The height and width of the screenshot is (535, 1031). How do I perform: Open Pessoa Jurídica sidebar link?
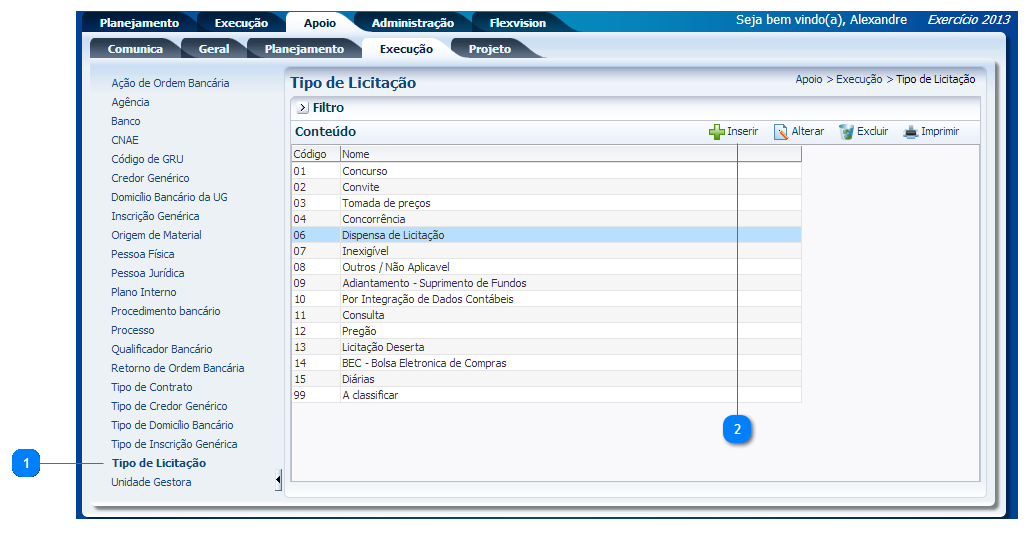[x=147, y=273]
